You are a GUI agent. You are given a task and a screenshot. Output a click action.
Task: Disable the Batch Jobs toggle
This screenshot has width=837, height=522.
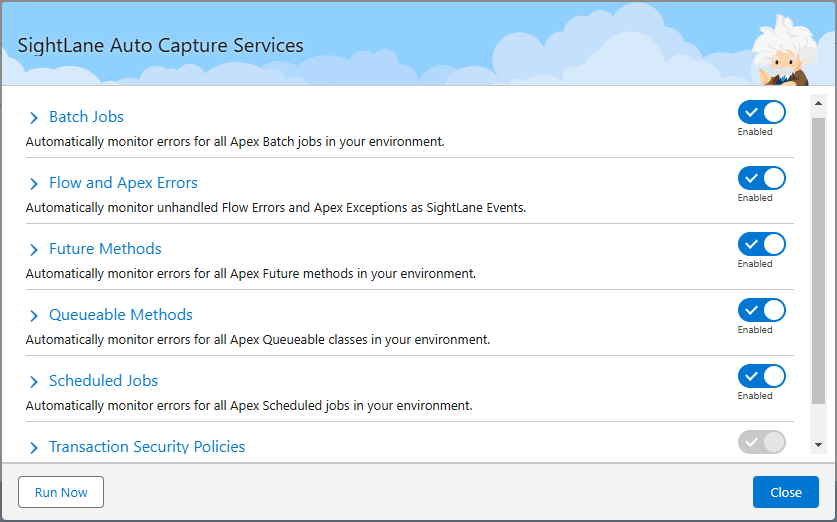(x=761, y=112)
